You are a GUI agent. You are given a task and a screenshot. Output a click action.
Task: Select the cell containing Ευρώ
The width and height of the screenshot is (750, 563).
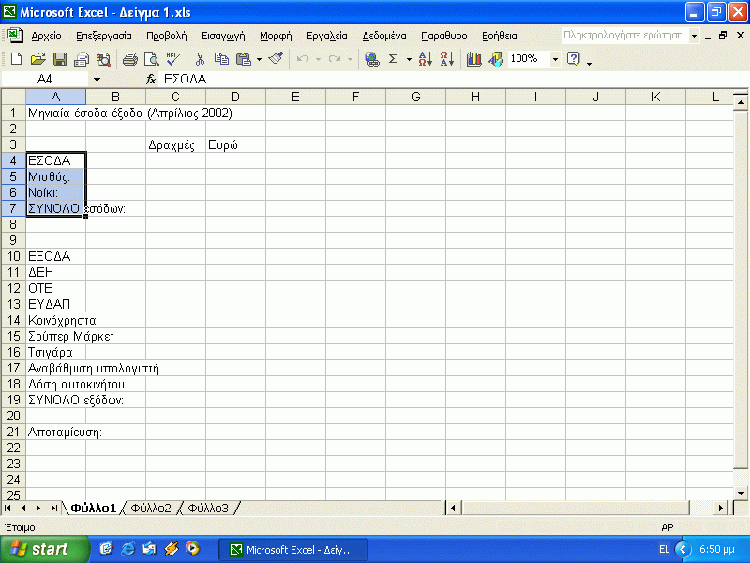point(235,145)
